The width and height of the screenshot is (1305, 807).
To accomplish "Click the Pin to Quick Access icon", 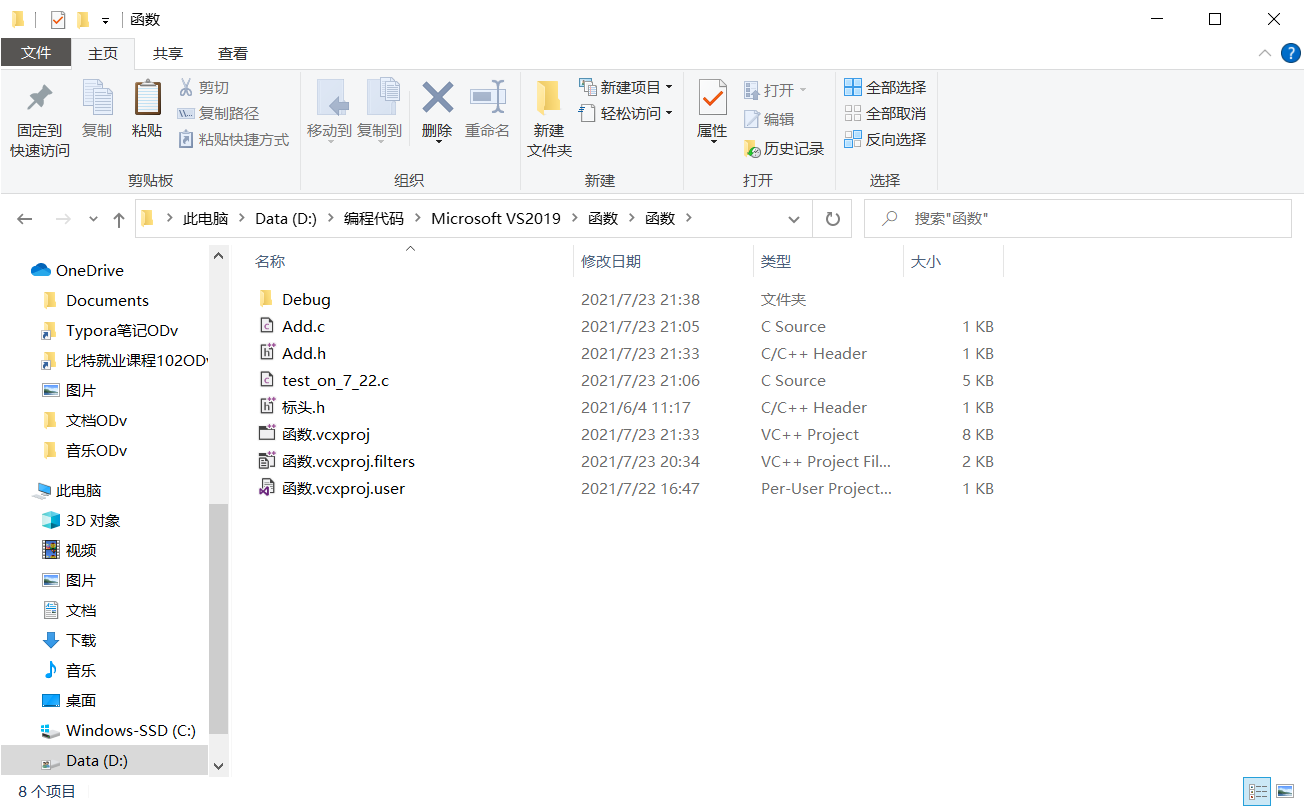I will [x=40, y=98].
